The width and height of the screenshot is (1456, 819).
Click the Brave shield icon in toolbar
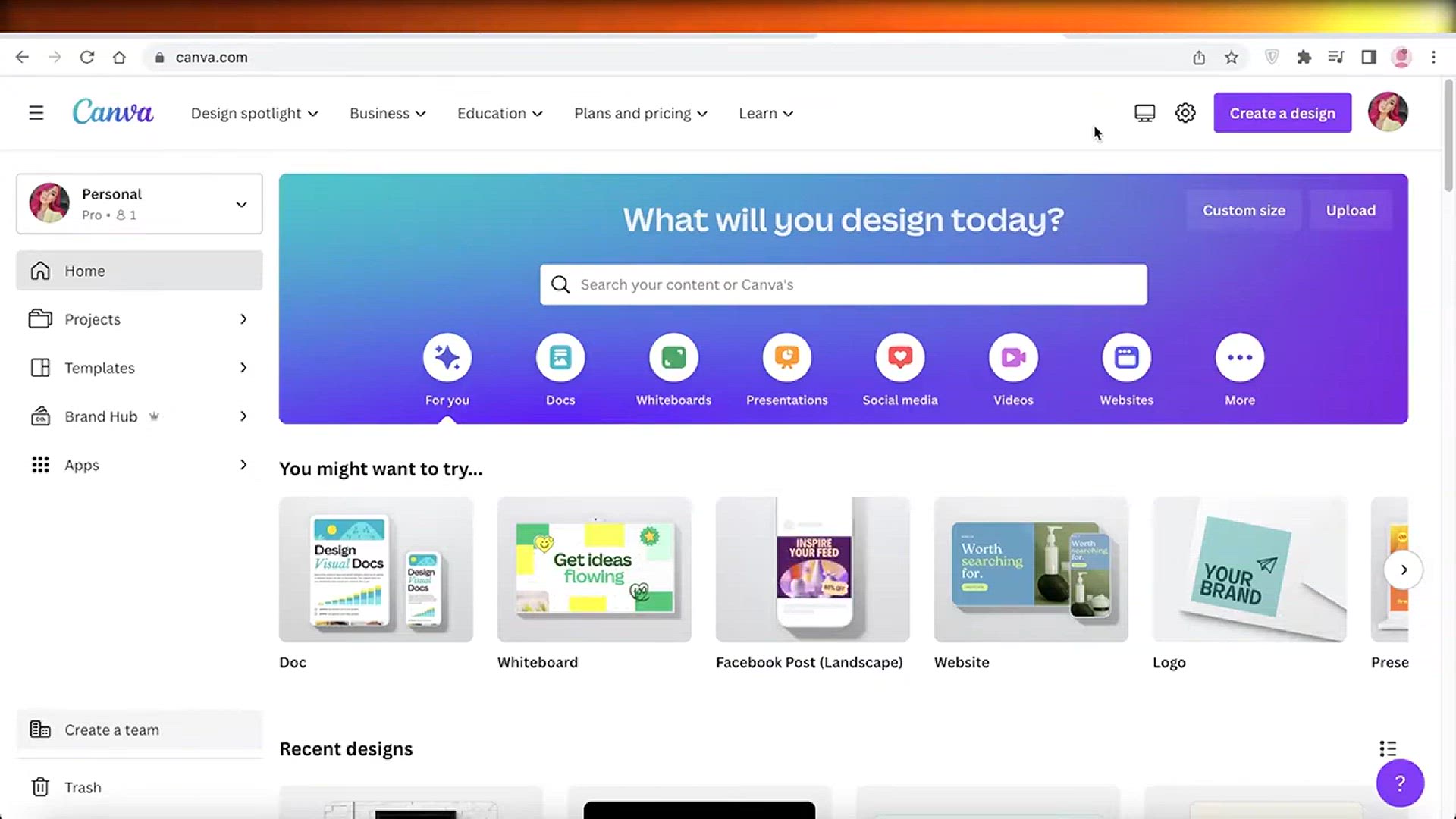click(x=1272, y=57)
